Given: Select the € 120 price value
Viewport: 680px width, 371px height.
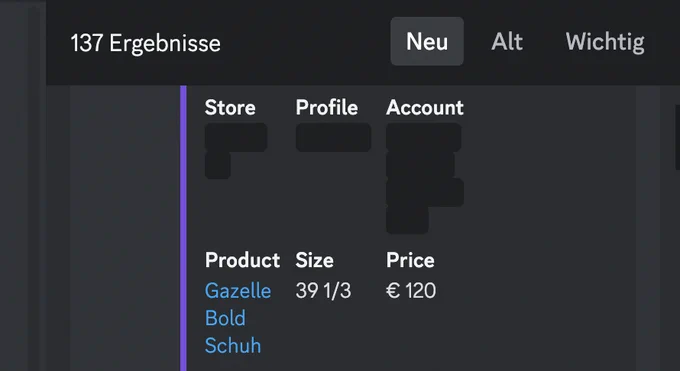Looking at the screenshot, I should [411, 291].
